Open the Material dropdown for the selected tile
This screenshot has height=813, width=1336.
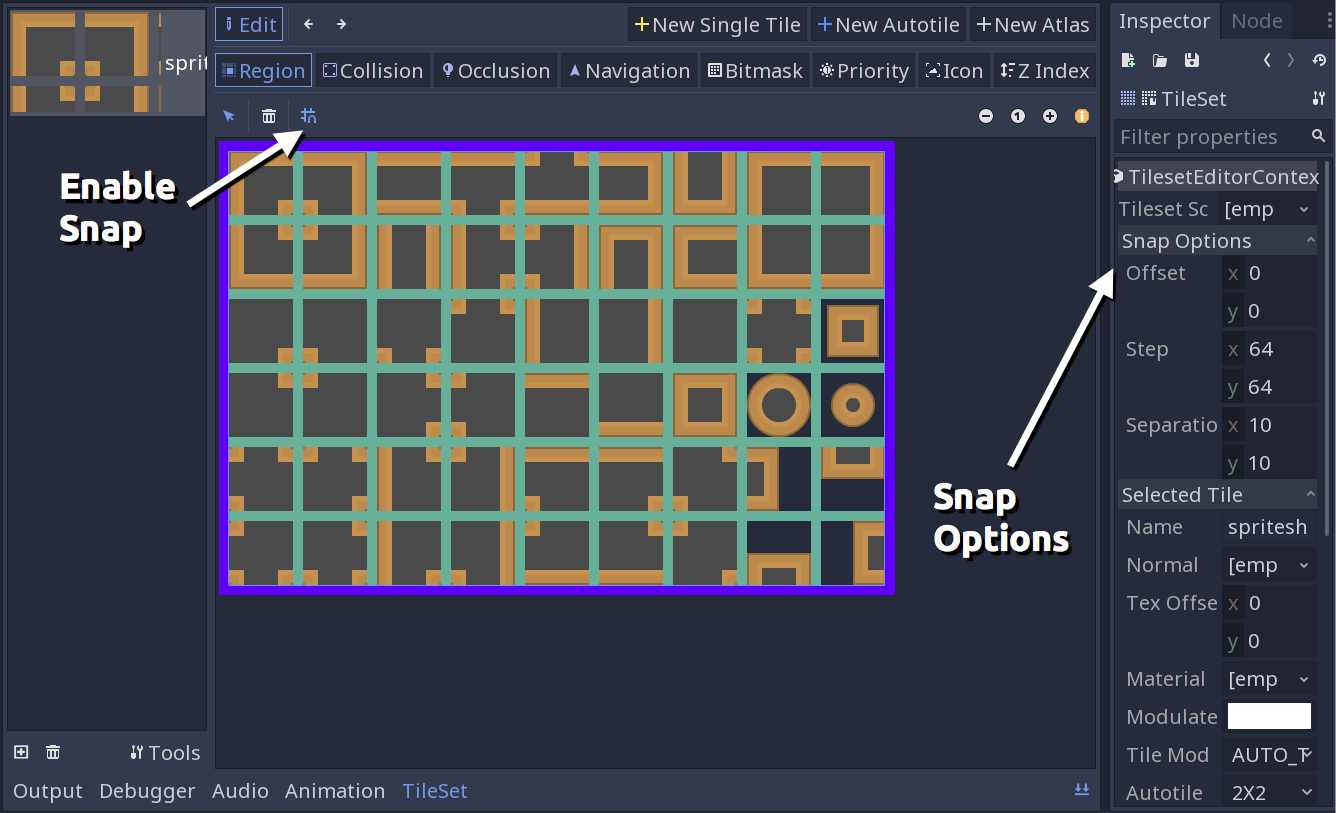(x=1269, y=678)
